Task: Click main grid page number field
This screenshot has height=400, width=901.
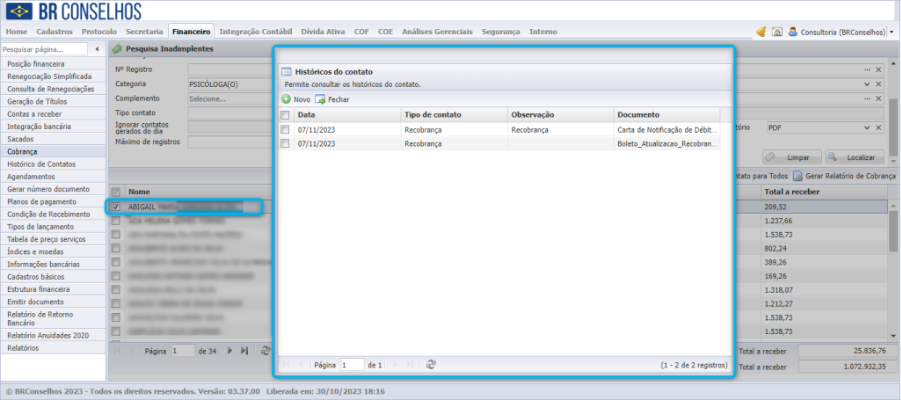Action: click(183, 351)
